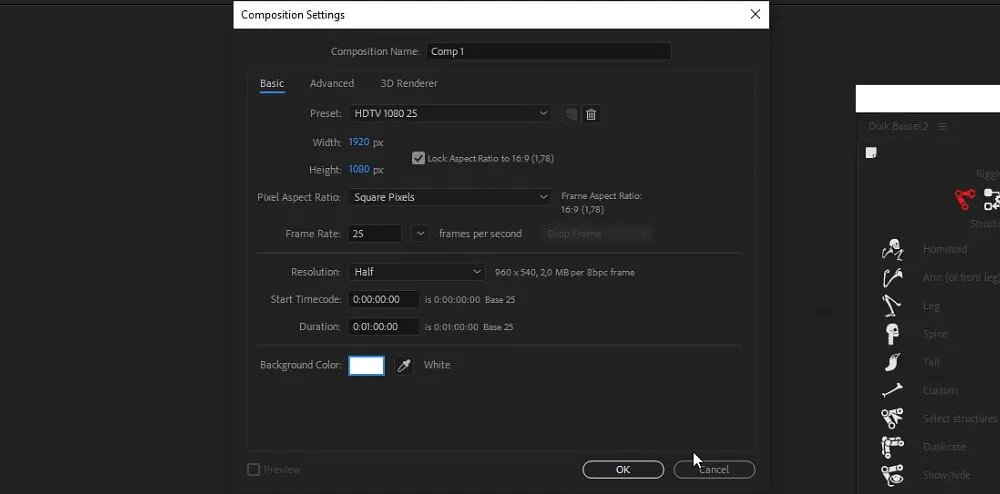
Task: Delete the selected preset with trash icon
Action: point(591,114)
